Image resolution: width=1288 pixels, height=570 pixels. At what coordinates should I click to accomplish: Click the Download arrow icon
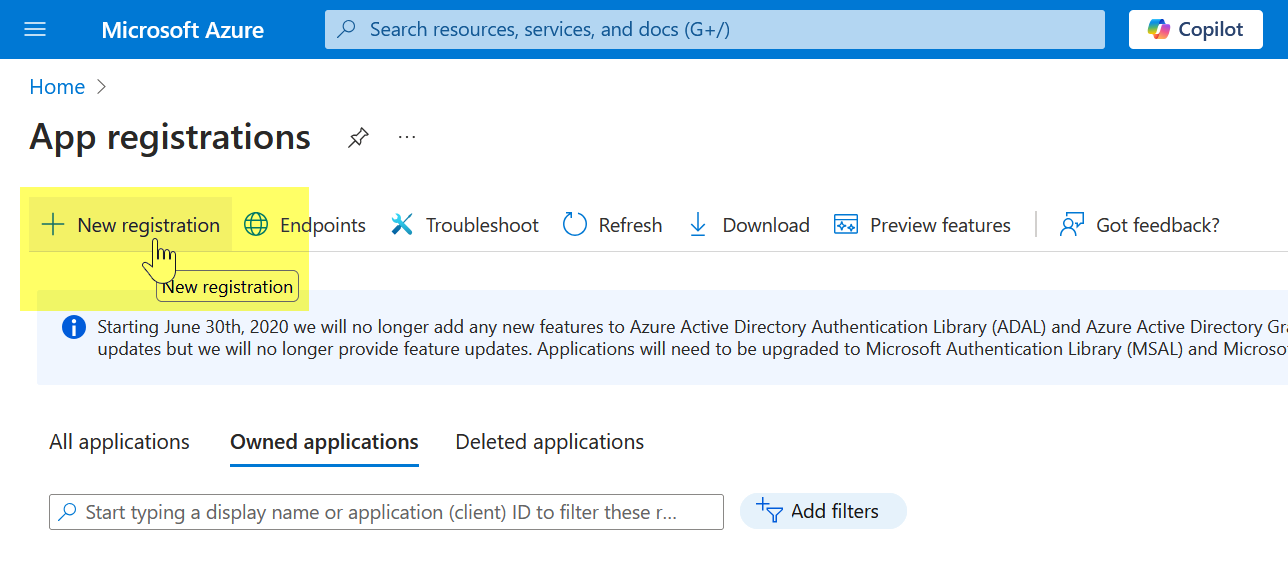click(x=698, y=225)
